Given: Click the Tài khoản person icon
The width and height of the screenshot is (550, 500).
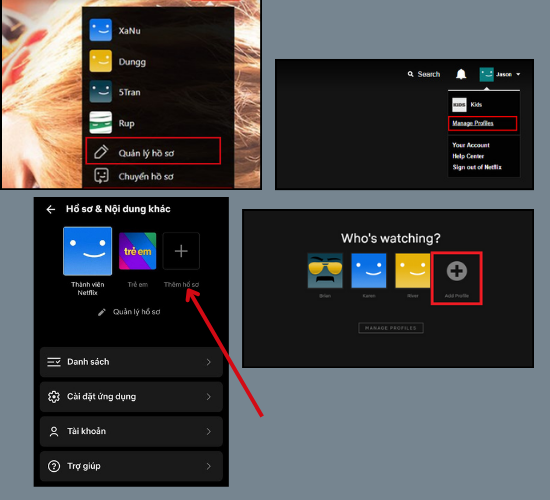Looking at the screenshot, I should (54, 431).
